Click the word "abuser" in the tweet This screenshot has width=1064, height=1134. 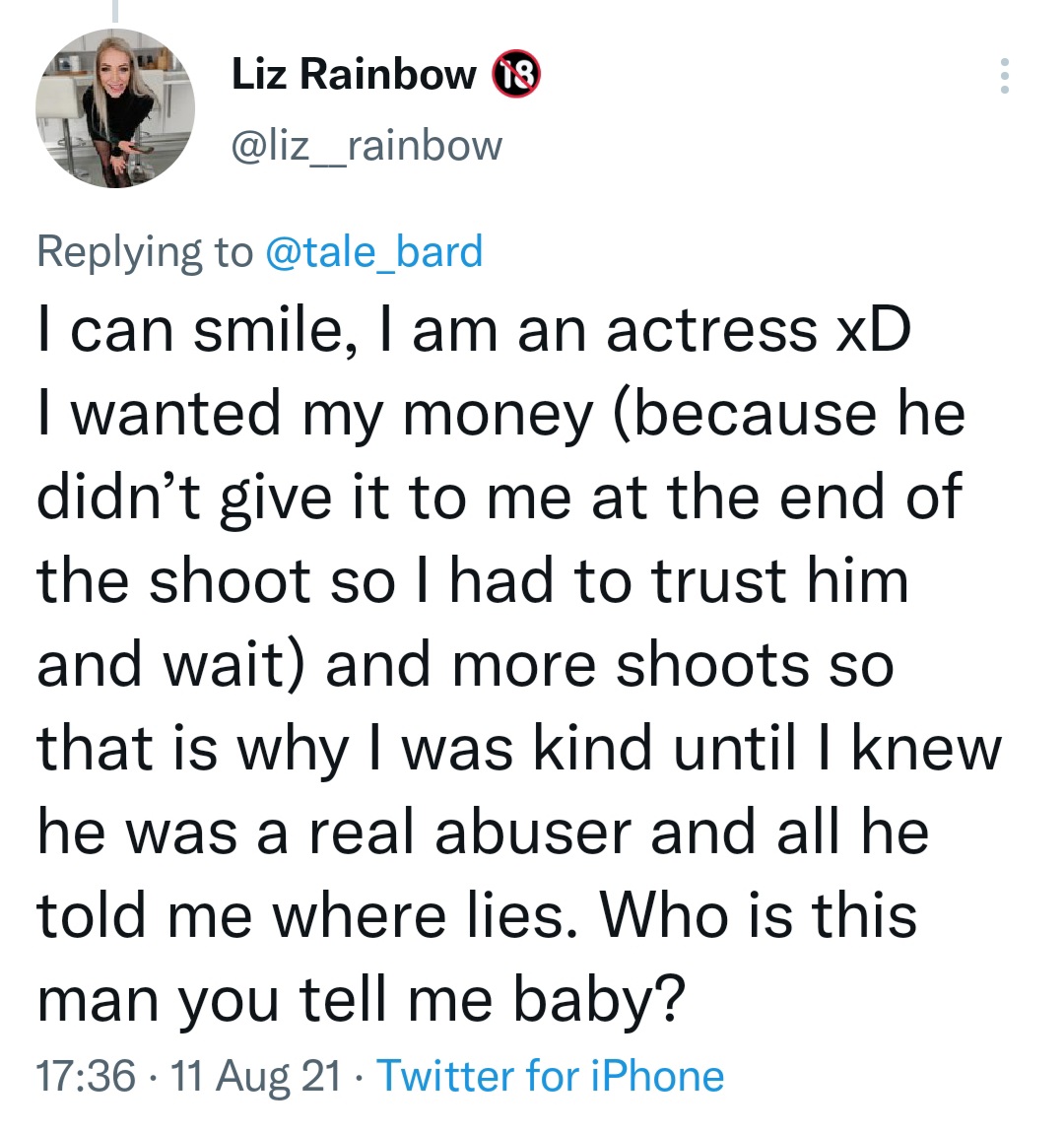(x=536, y=832)
